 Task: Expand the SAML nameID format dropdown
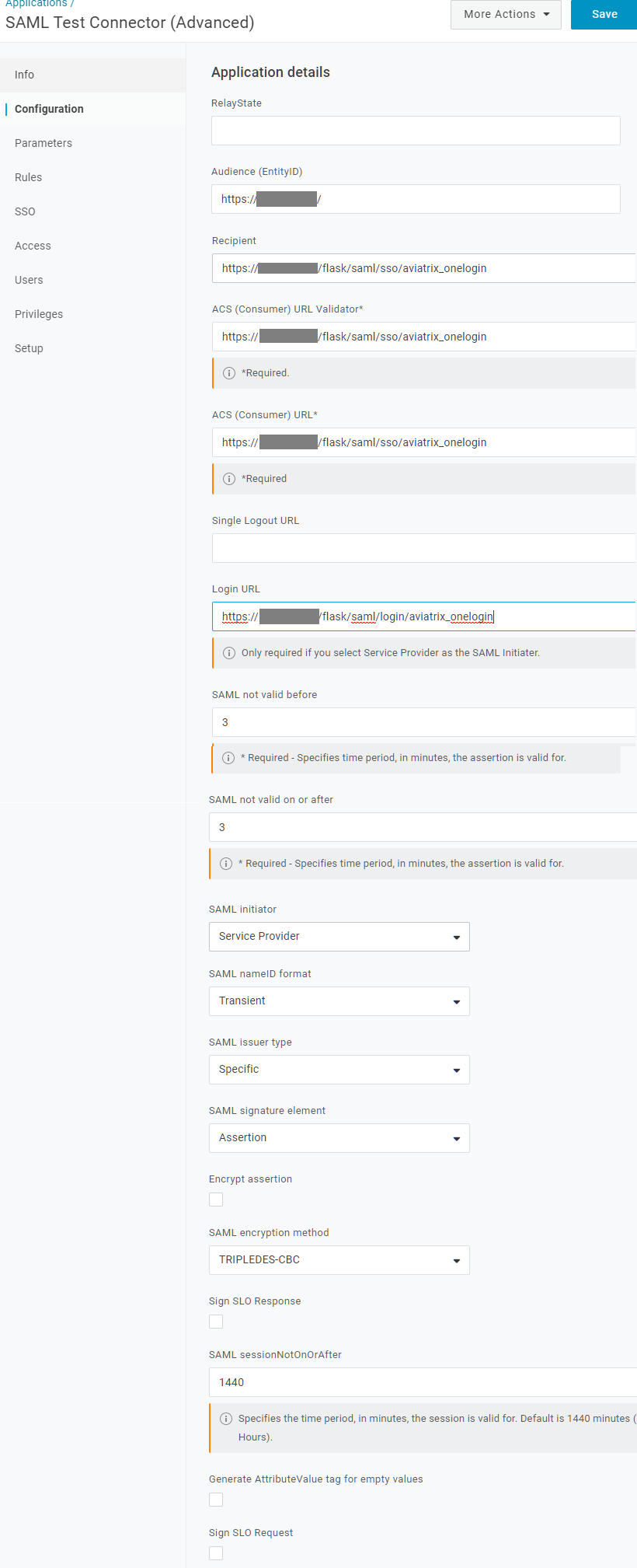[x=339, y=1001]
